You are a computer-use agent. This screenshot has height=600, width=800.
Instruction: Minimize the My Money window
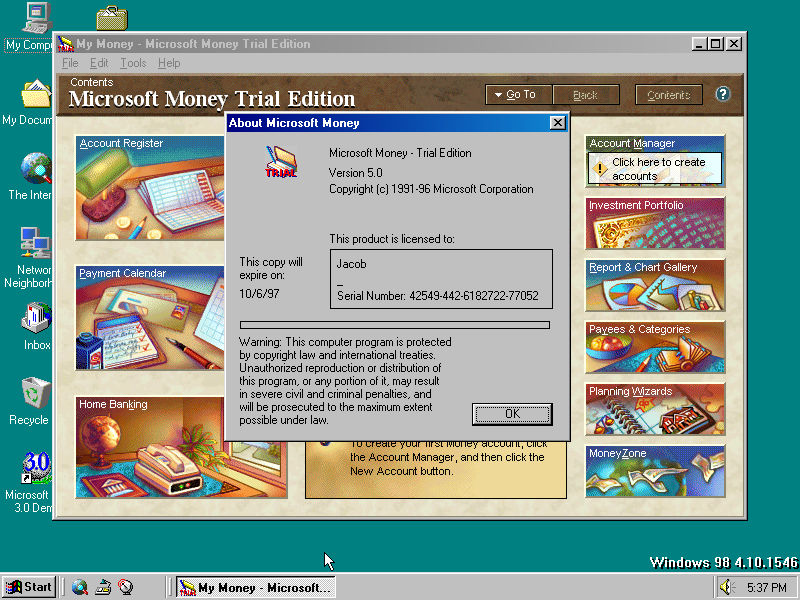click(699, 44)
